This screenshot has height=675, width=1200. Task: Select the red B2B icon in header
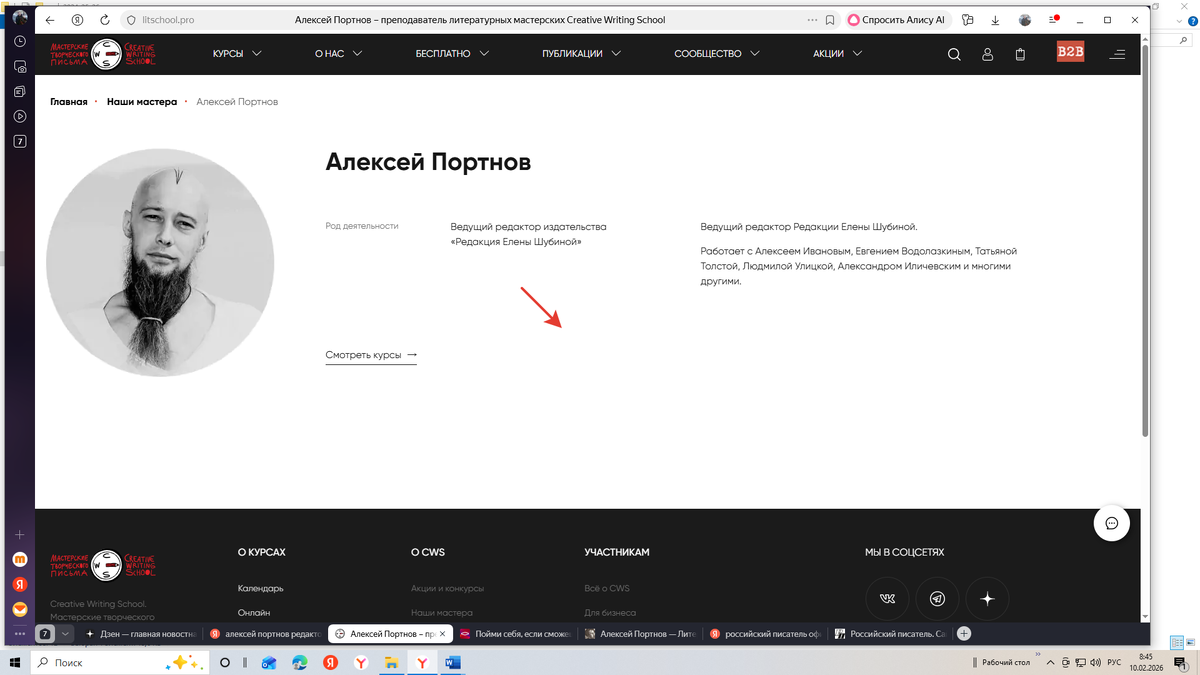[1069, 50]
